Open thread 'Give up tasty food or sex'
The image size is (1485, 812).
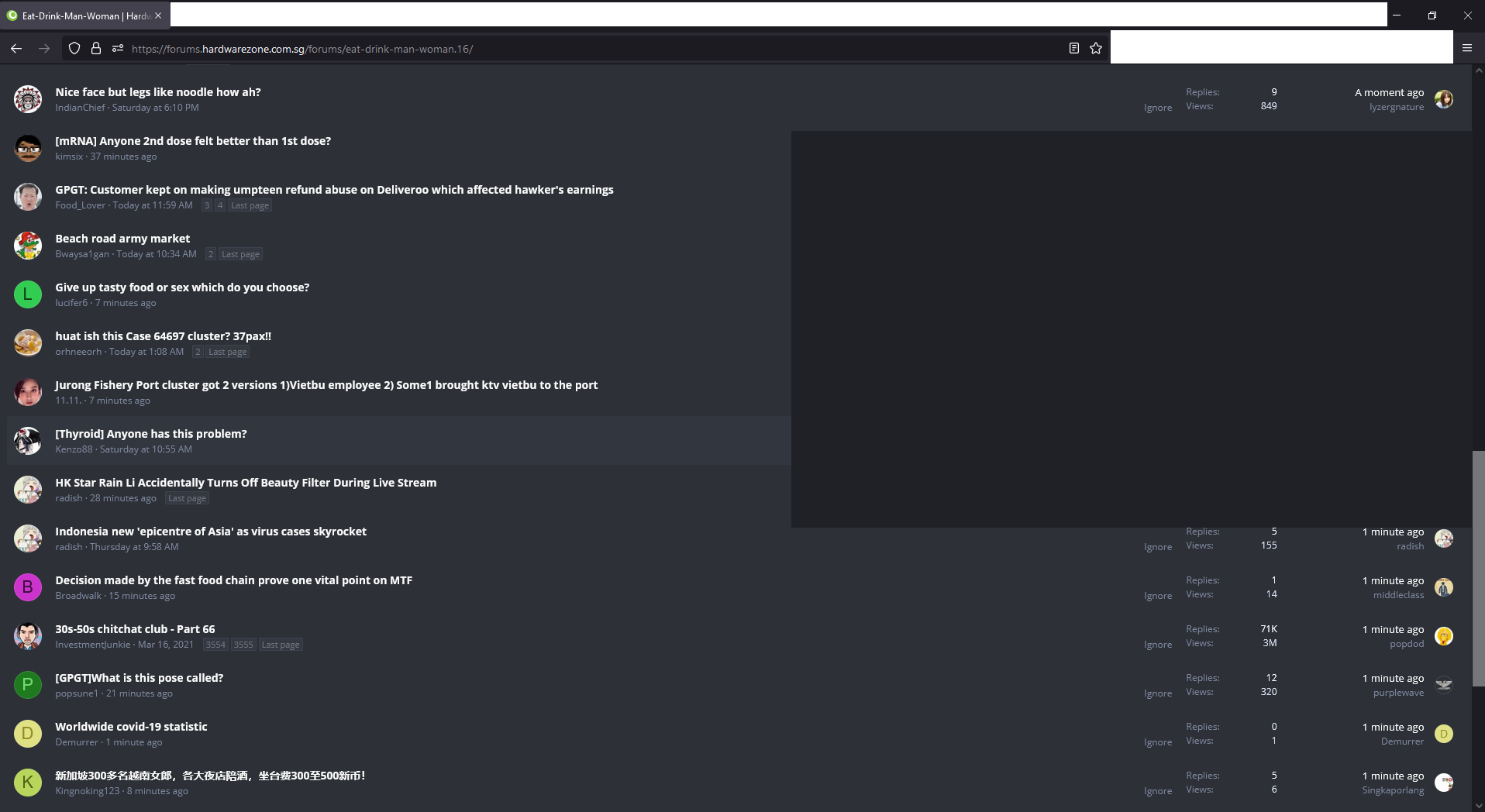coord(182,287)
